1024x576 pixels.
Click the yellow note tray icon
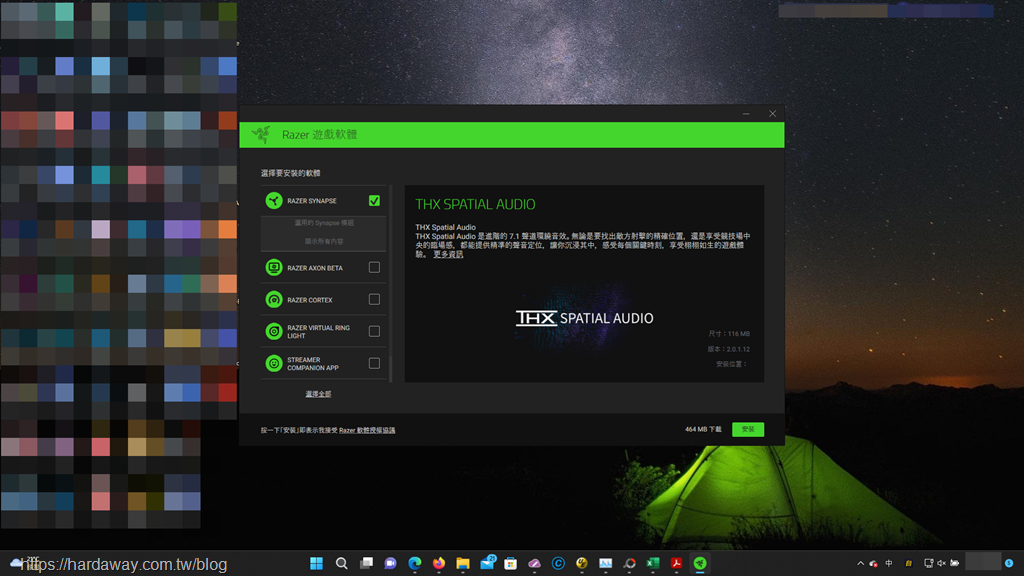(908, 563)
